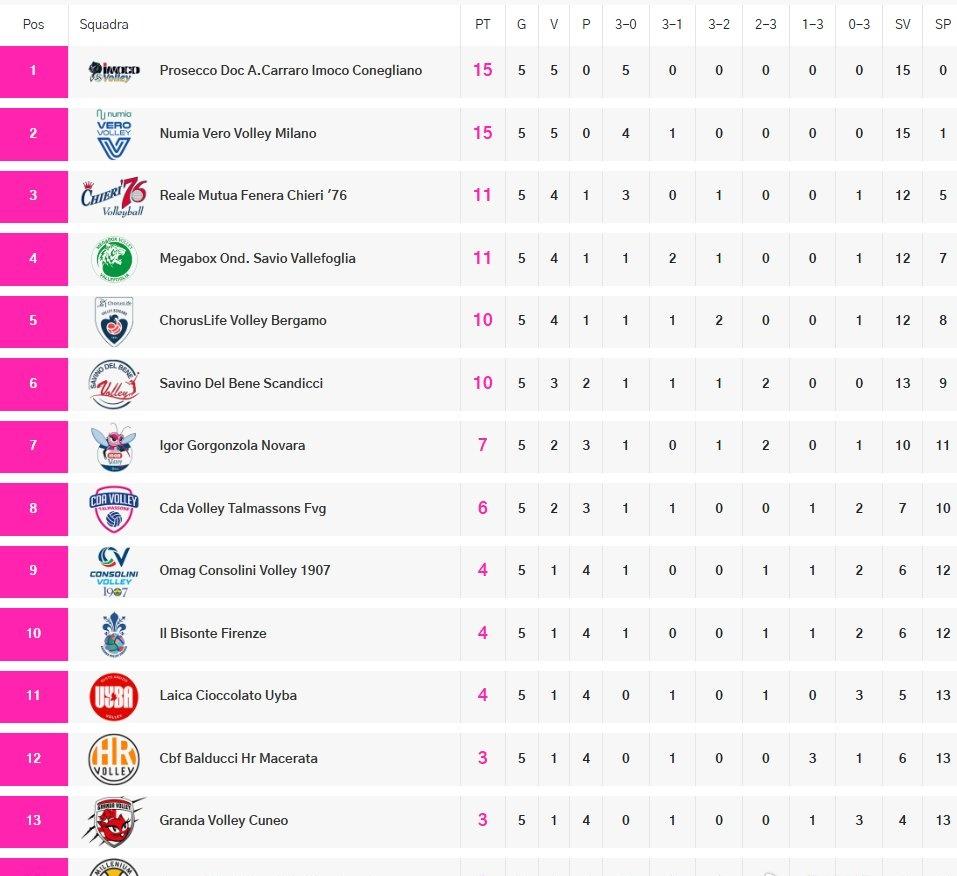Select the Il Bisonte Firenze team name
Screen dimensions: 957x876
213,634
